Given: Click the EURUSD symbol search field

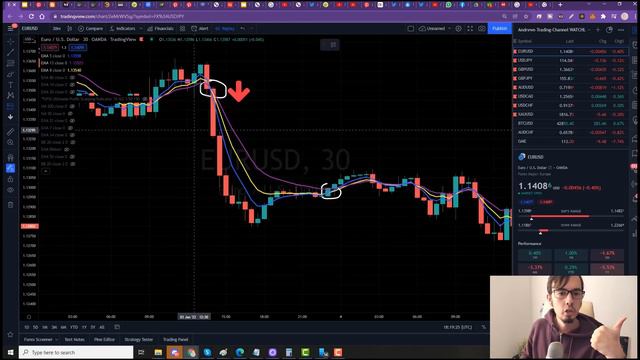Looking at the screenshot, I should (x=31, y=29).
